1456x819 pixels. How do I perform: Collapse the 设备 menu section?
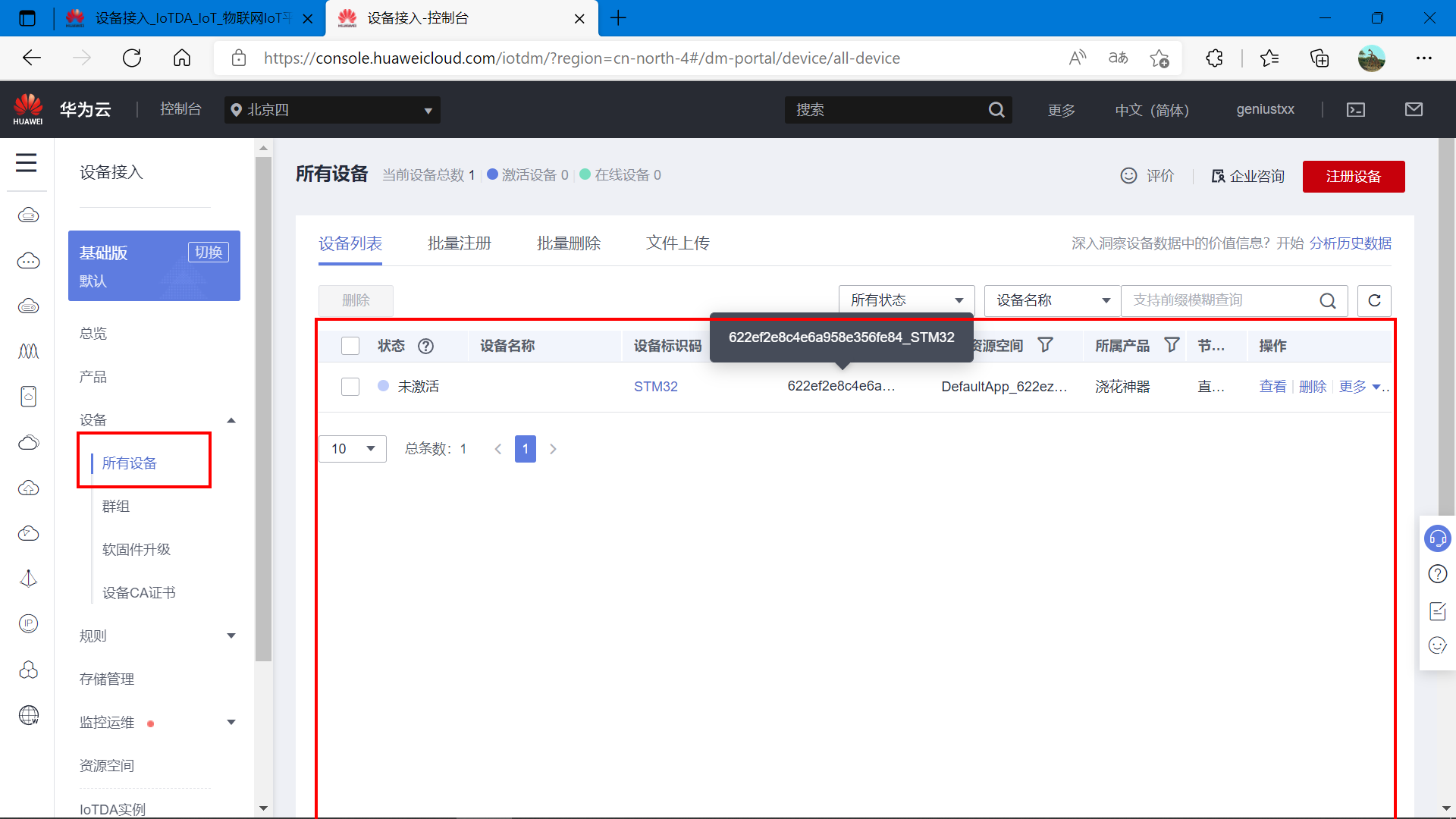click(x=231, y=420)
